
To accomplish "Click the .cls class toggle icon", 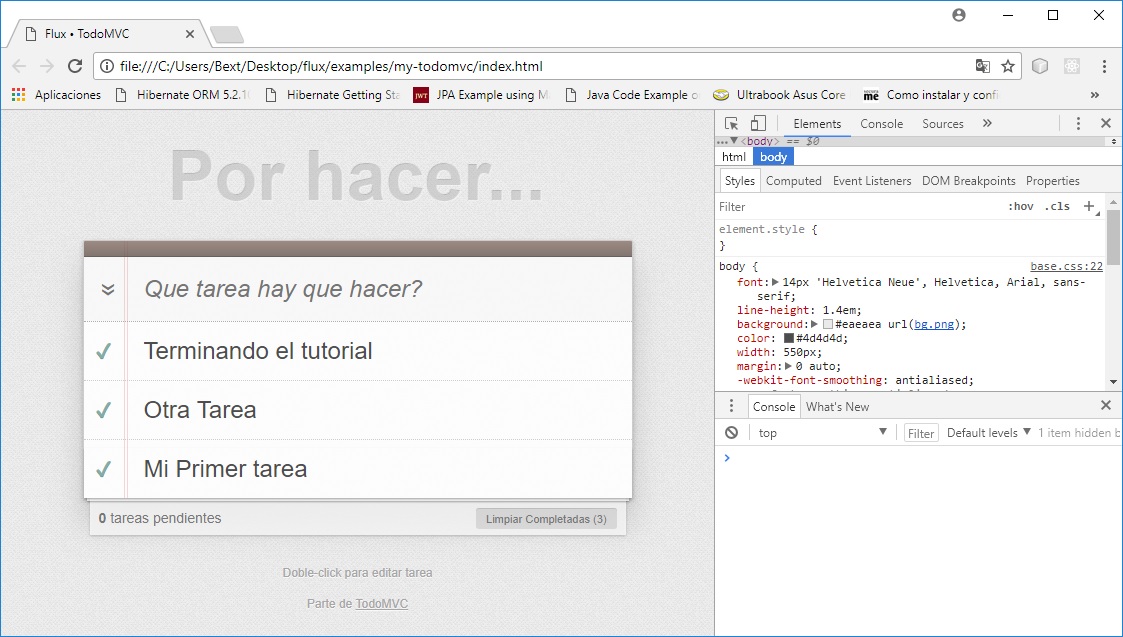I will point(1055,206).
